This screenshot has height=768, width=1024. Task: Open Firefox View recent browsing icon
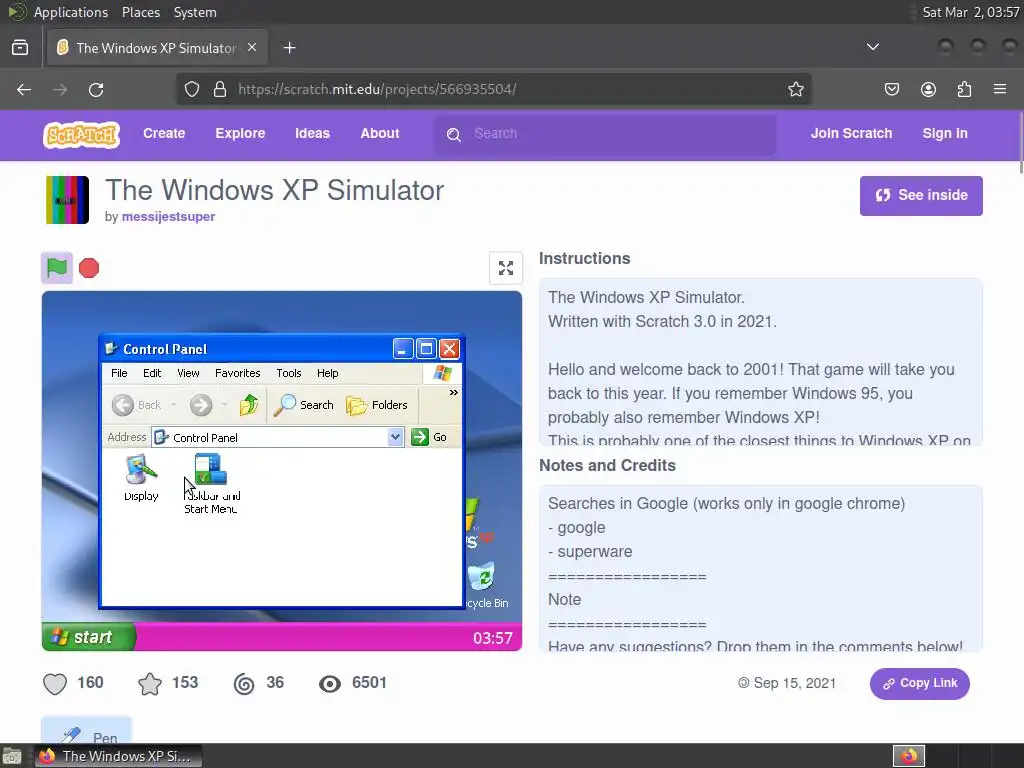[x=20, y=48]
